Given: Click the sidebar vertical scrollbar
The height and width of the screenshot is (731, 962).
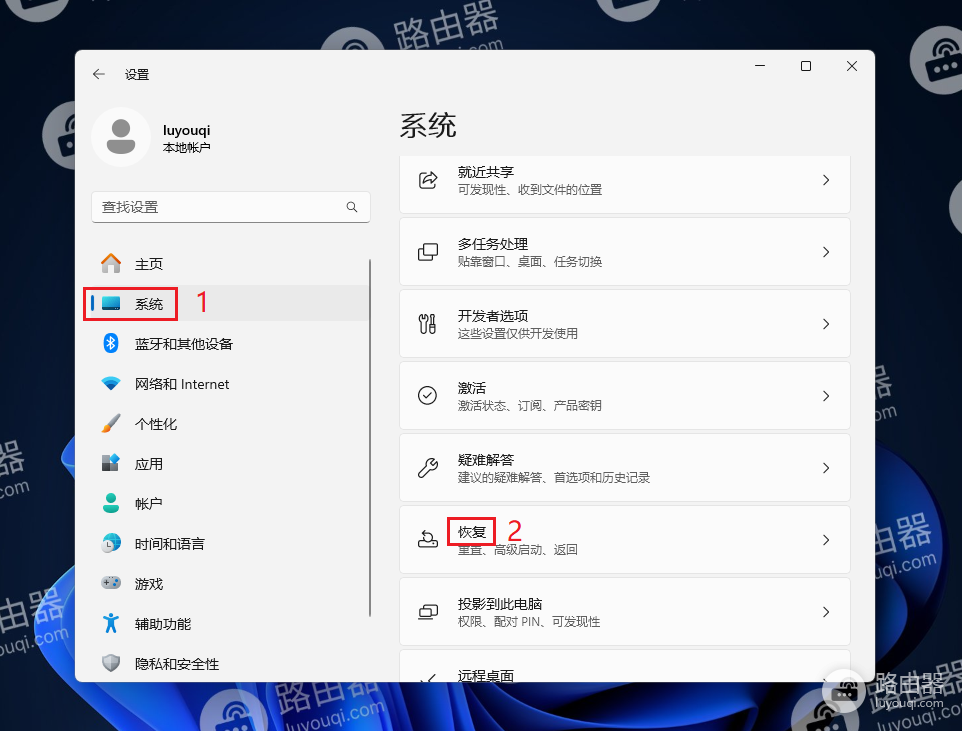Looking at the screenshot, I should (x=370, y=438).
